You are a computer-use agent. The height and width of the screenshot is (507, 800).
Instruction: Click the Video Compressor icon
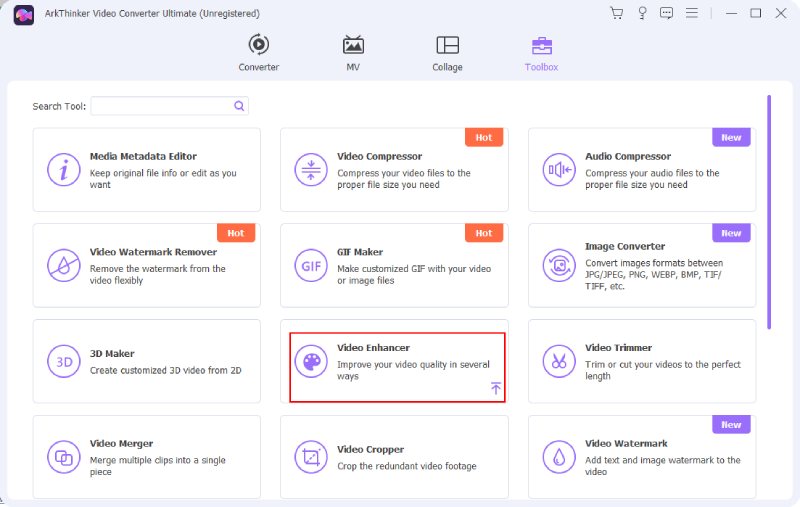(311, 170)
